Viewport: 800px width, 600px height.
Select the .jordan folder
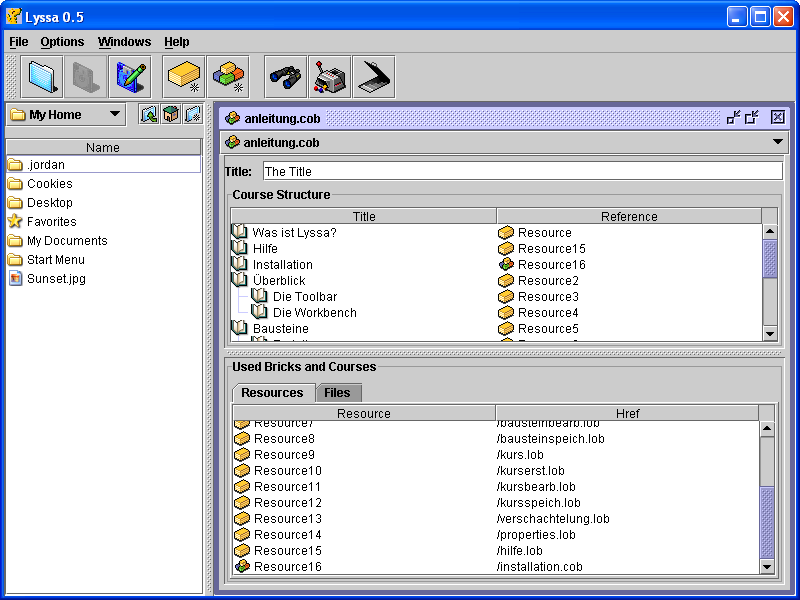(x=103, y=164)
